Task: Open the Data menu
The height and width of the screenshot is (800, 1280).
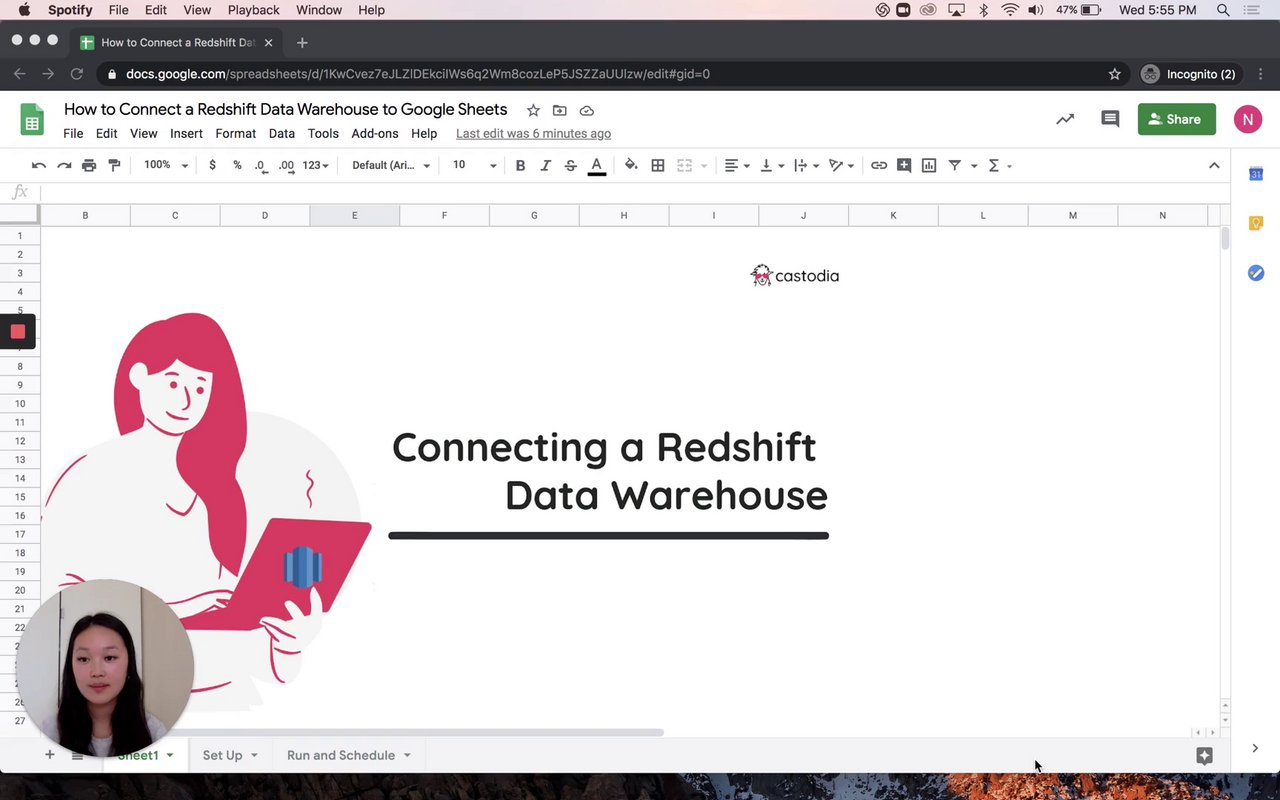Action: [282, 133]
